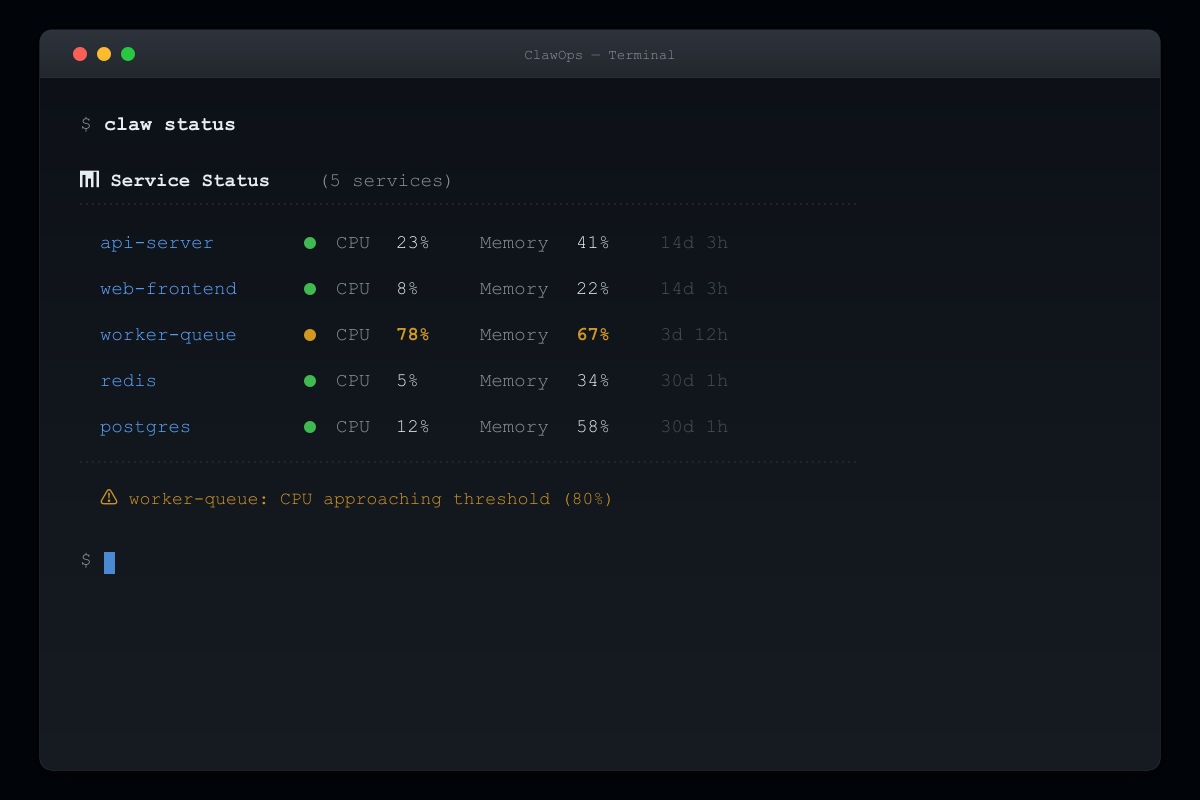
Task: Select the green status dot for redis
Action: [x=310, y=381]
